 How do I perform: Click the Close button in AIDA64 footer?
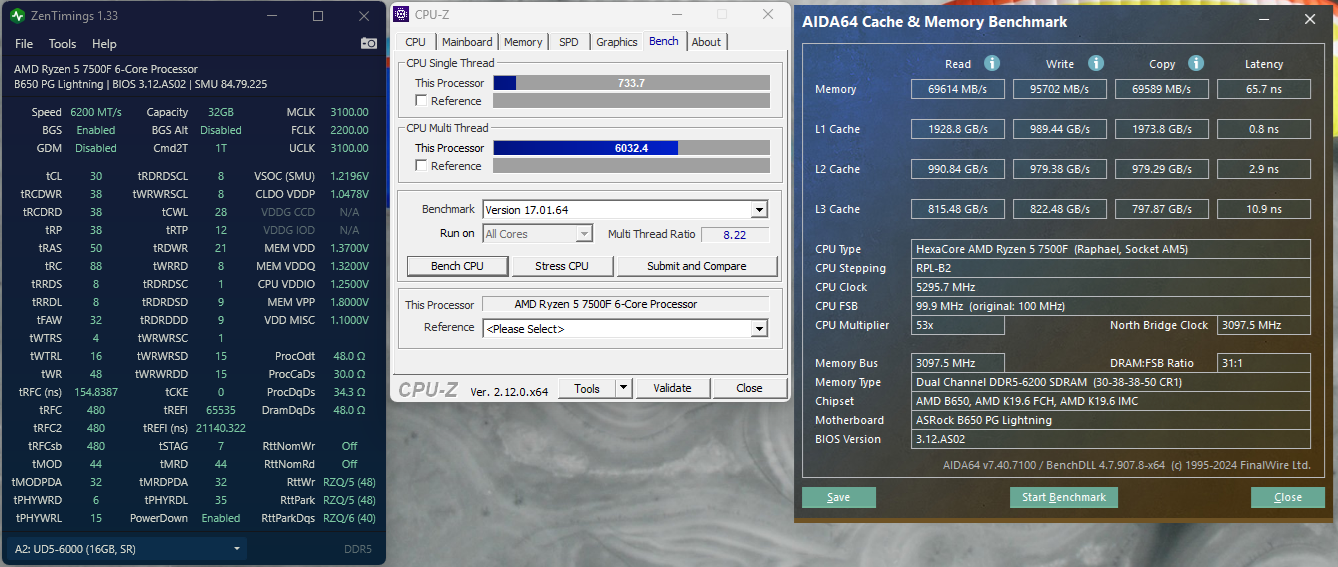coord(1288,497)
